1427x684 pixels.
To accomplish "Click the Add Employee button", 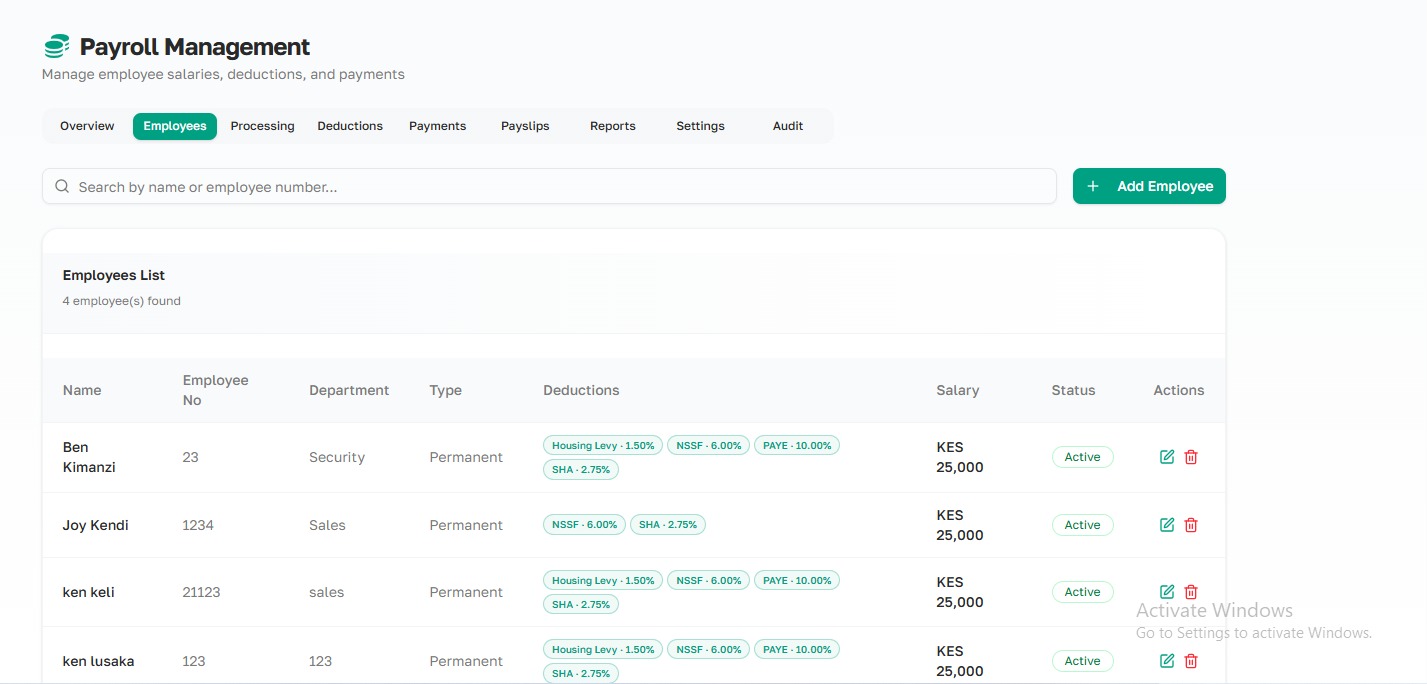I will (x=1149, y=186).
